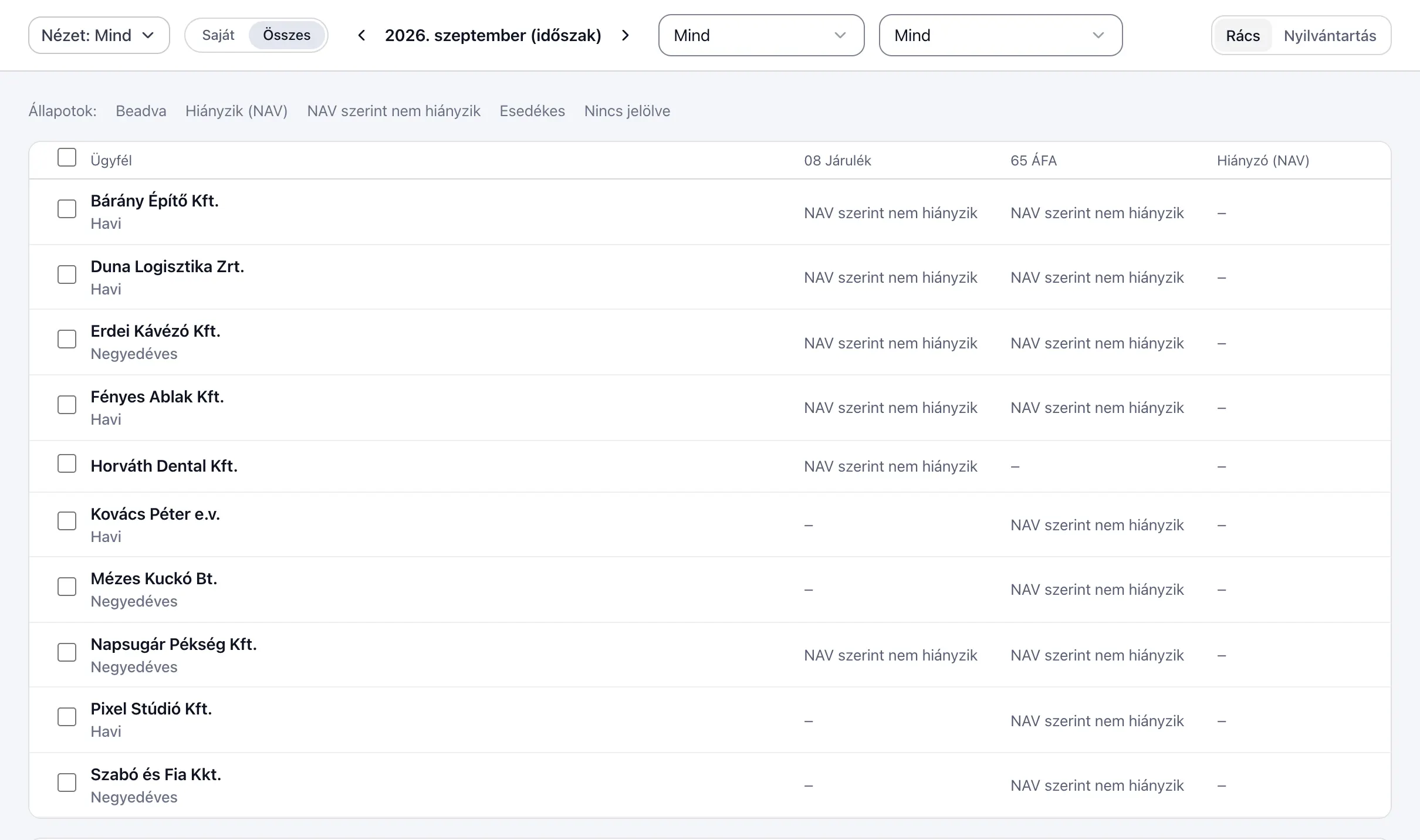The width and height of the screenshot is (1420, 840).
Task: Click the 65 ÁFA column header
Action: (1033, 161)
